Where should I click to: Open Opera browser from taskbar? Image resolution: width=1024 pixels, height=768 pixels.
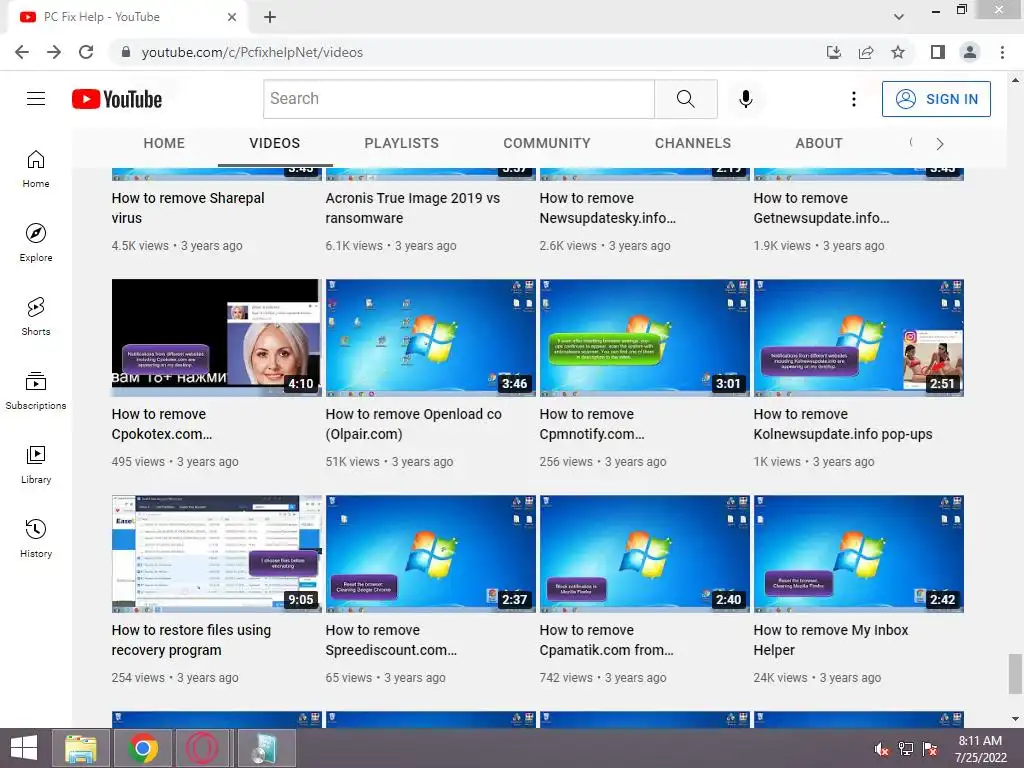pos(202,748)
